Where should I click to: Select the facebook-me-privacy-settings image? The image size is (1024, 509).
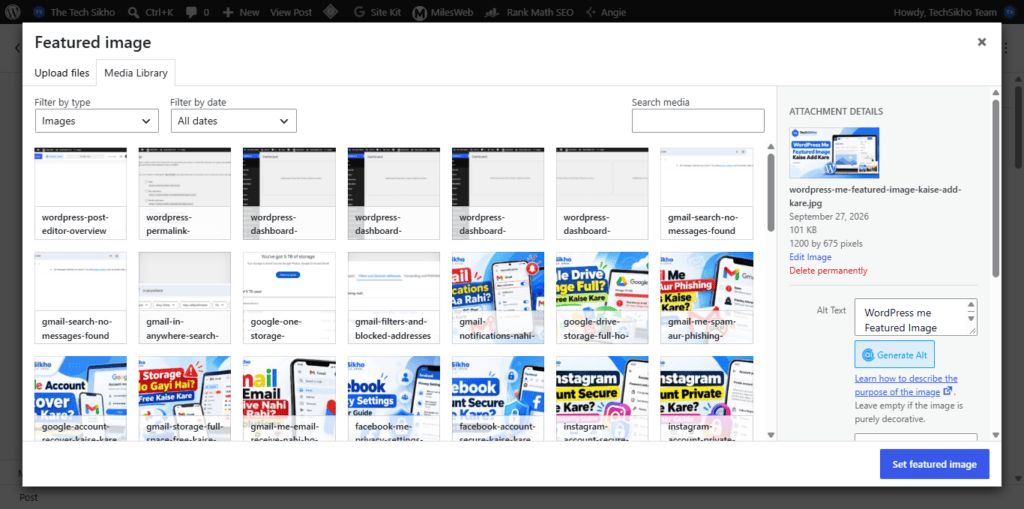[394, 399]
